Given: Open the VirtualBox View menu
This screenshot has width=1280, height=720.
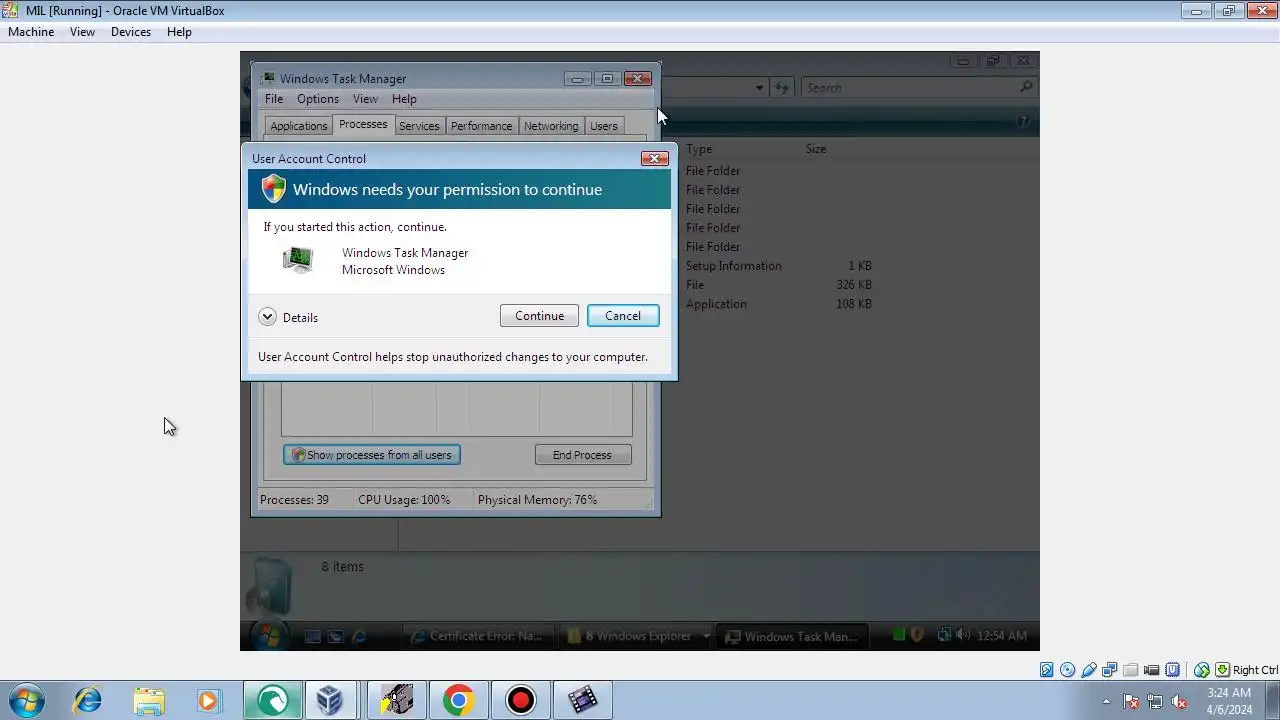Looking at the screenshot, I should (82, 32).
